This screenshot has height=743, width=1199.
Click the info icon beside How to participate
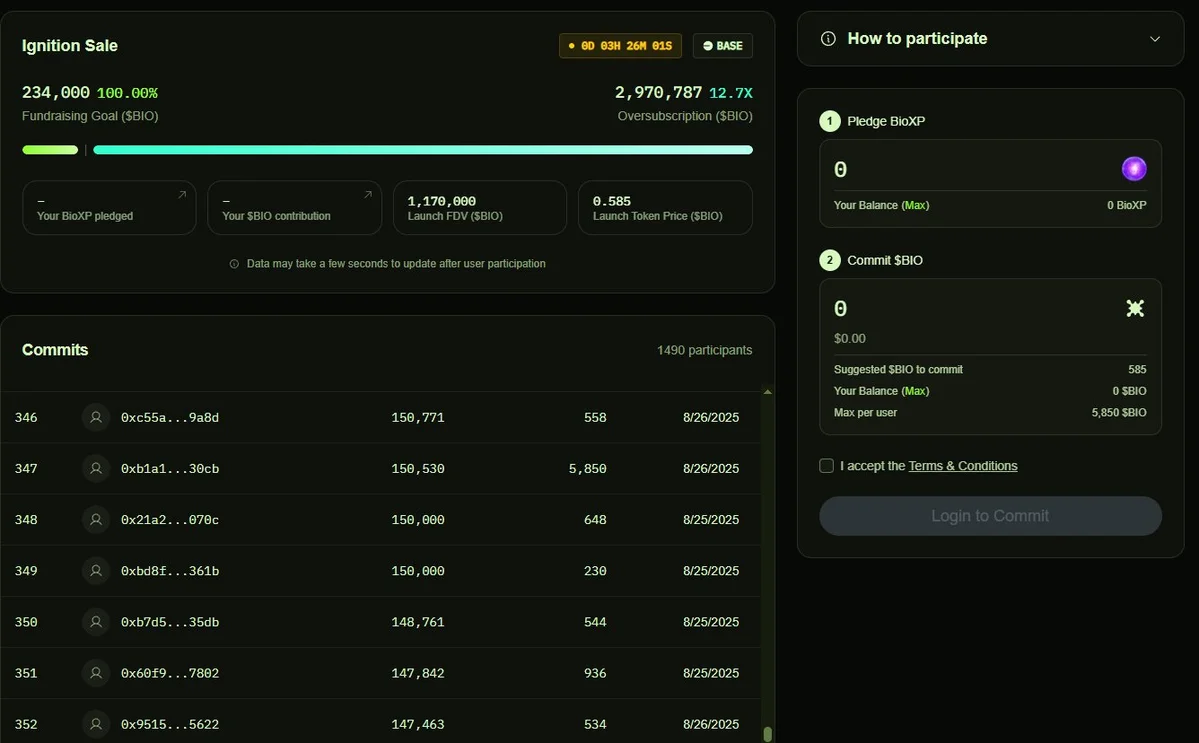[828, 39]
